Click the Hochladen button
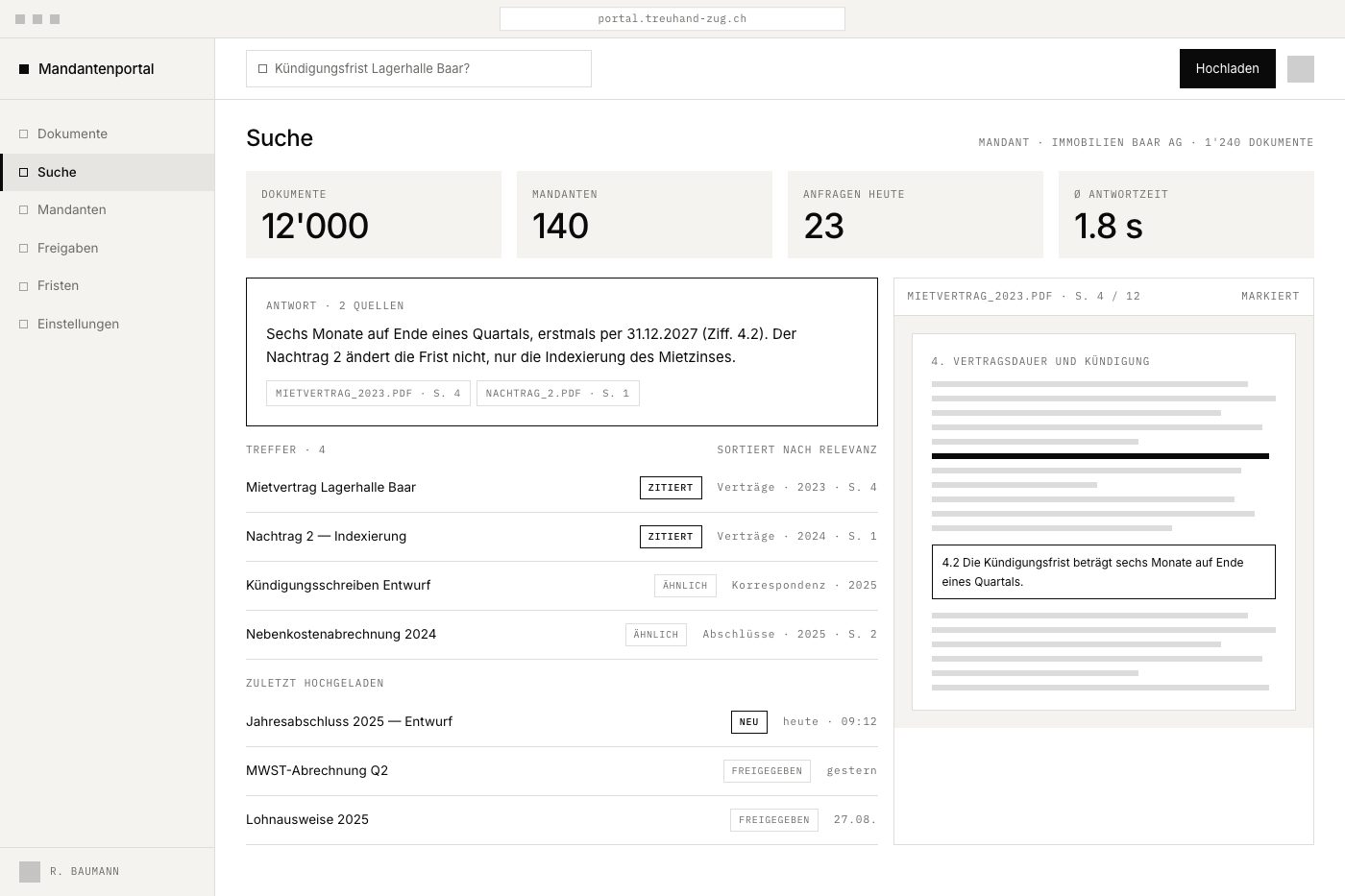The width and height of the screenshot is (1345, 896). click(1227, 68)
